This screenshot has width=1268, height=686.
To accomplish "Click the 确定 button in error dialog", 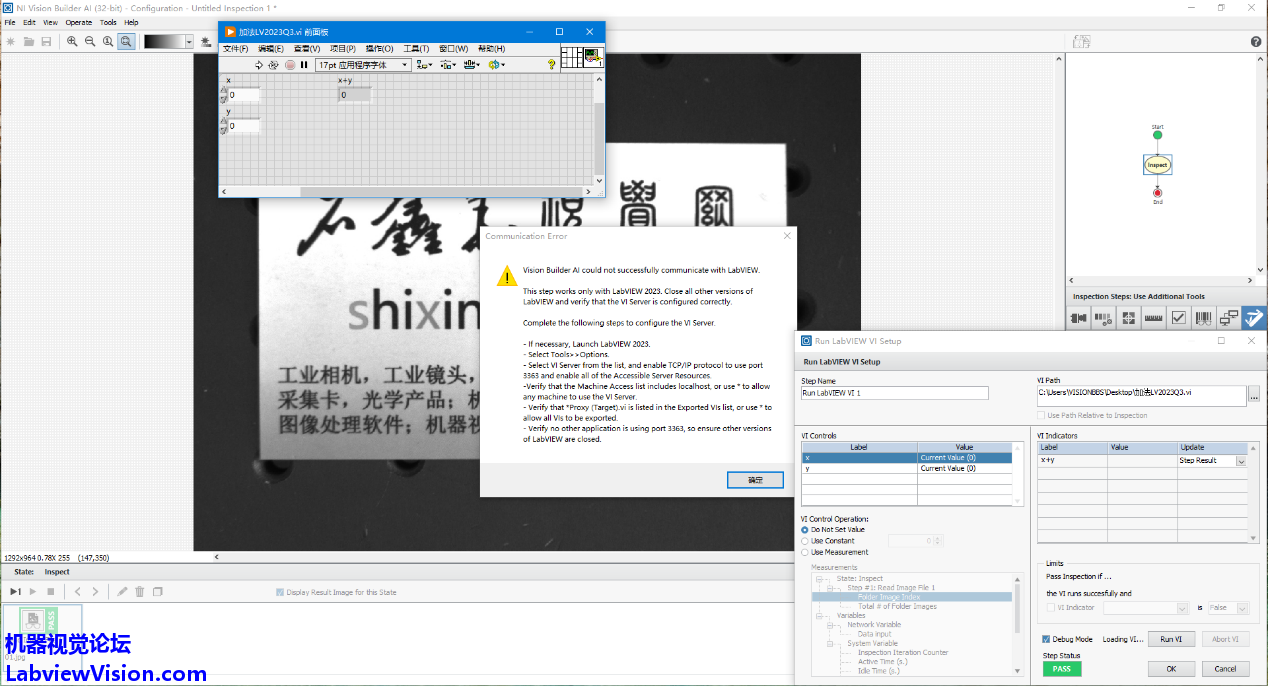I will point(755,480).
